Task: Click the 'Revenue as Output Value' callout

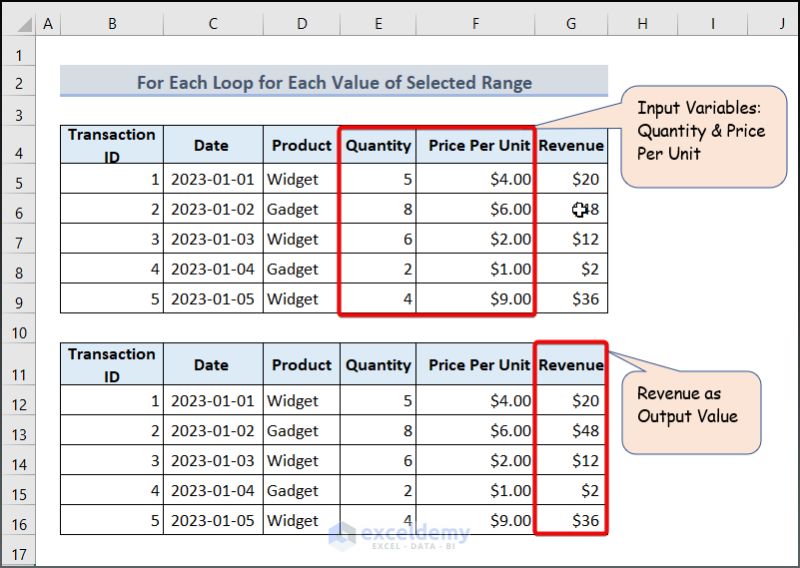Action: click(691, 412)
